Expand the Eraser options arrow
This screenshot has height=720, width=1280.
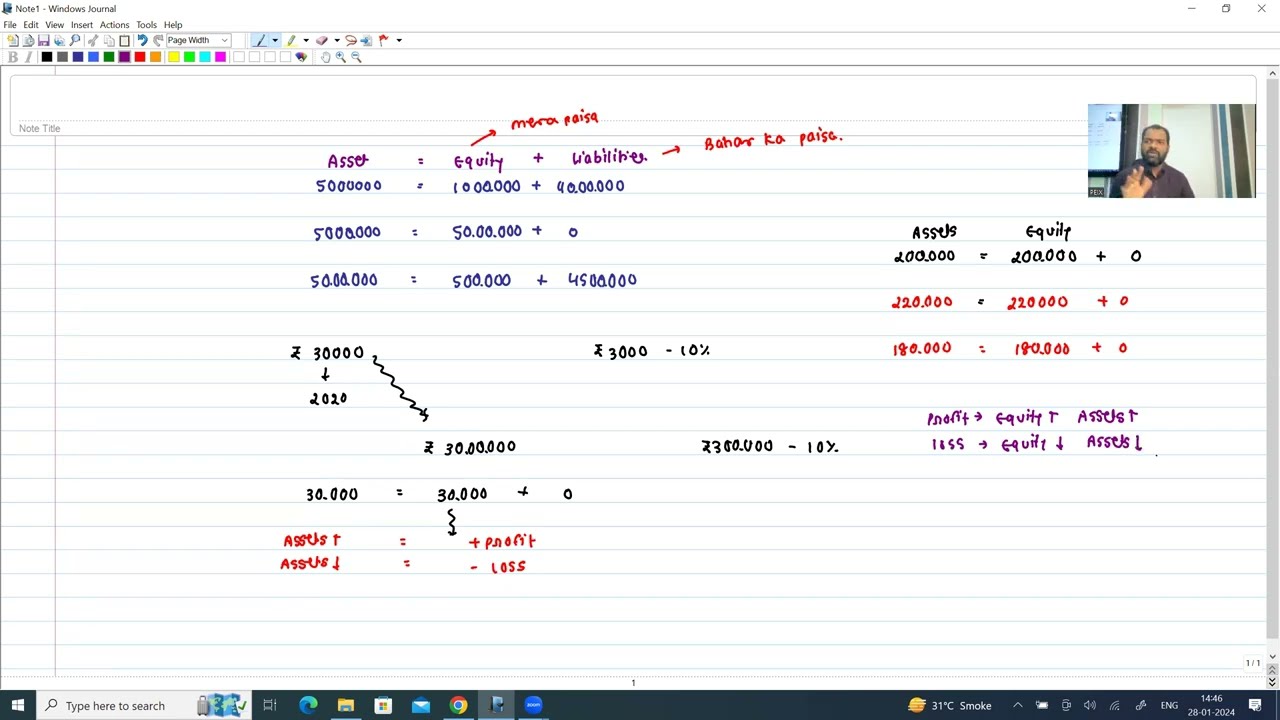tap(337, 40)
